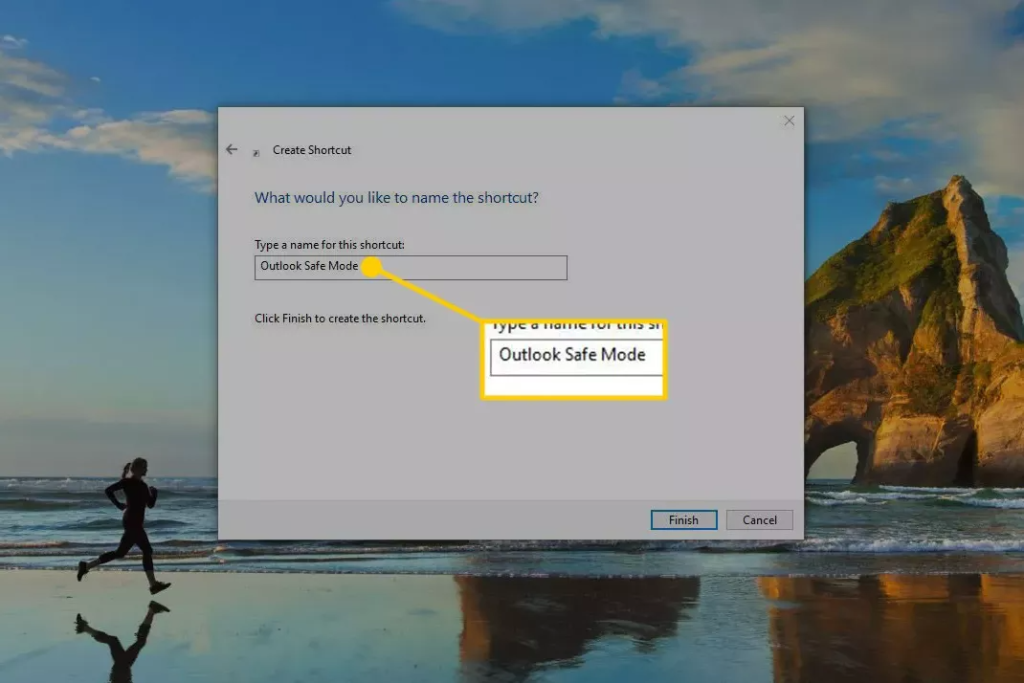Click the 'Type a name for this shortcut' label

pos(329,245)
